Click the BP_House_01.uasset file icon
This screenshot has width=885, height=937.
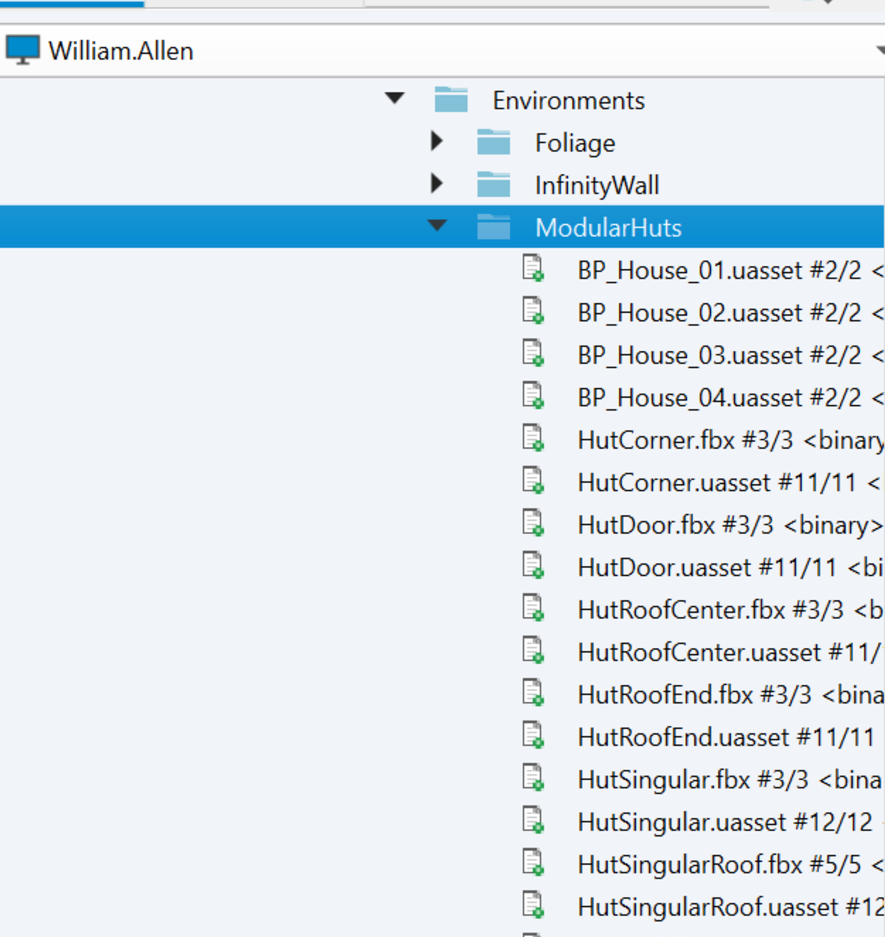pos(533,268)
